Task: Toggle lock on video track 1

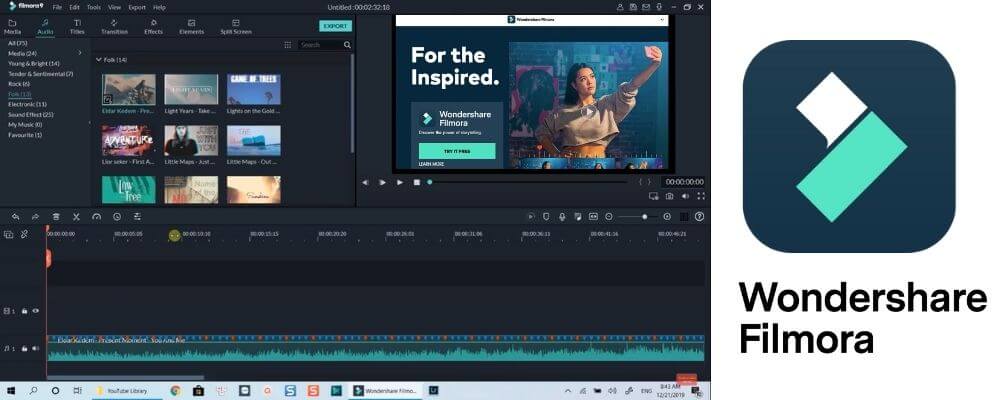Action: coord(25,311)
